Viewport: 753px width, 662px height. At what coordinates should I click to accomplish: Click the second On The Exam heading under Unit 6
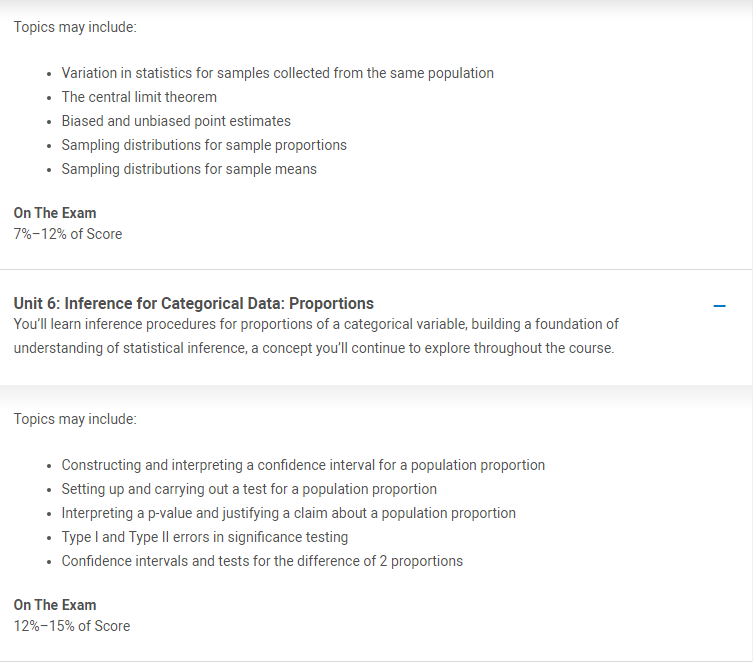click(55, 605)
